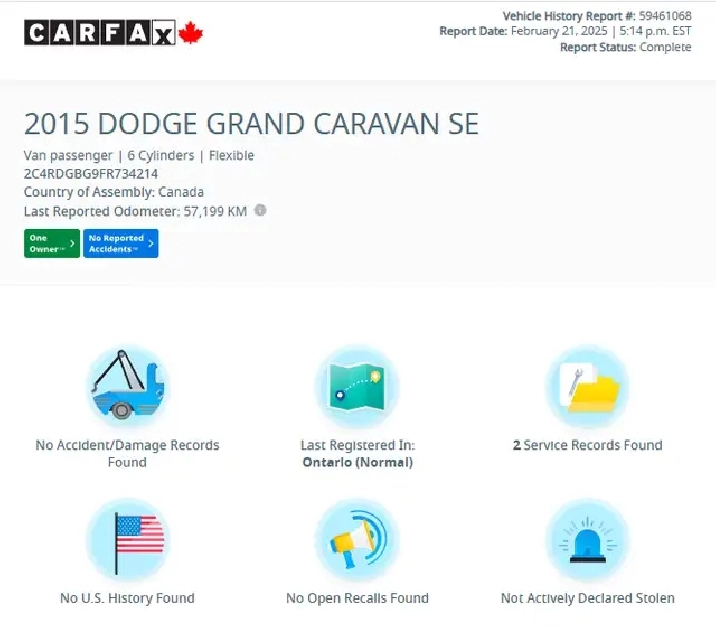The image size is (716, 628).
Task: Click 'Country of Assembly: Canada' text
Action: 114,192
